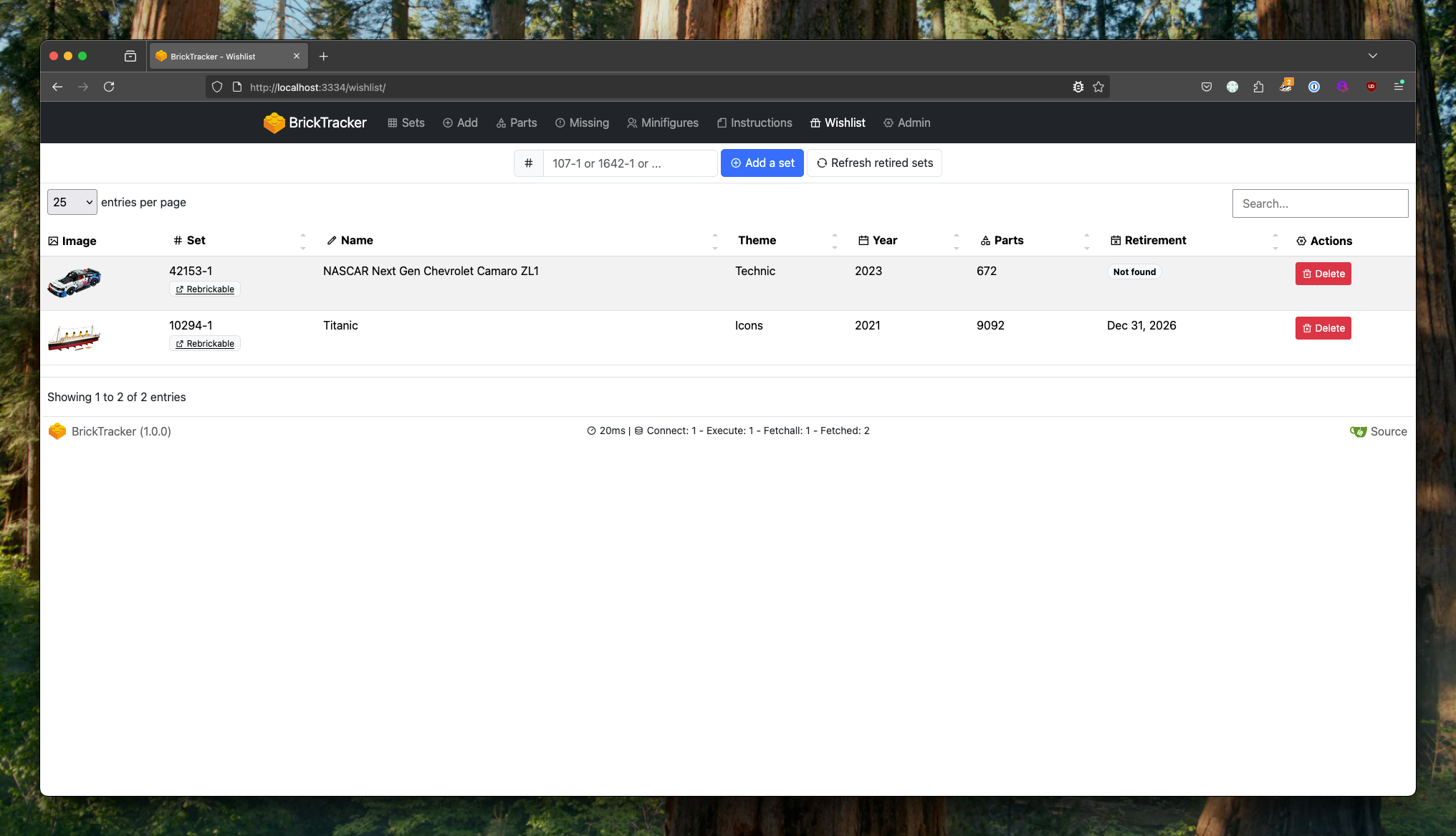Click the 'Technic' theme cell

755,271
